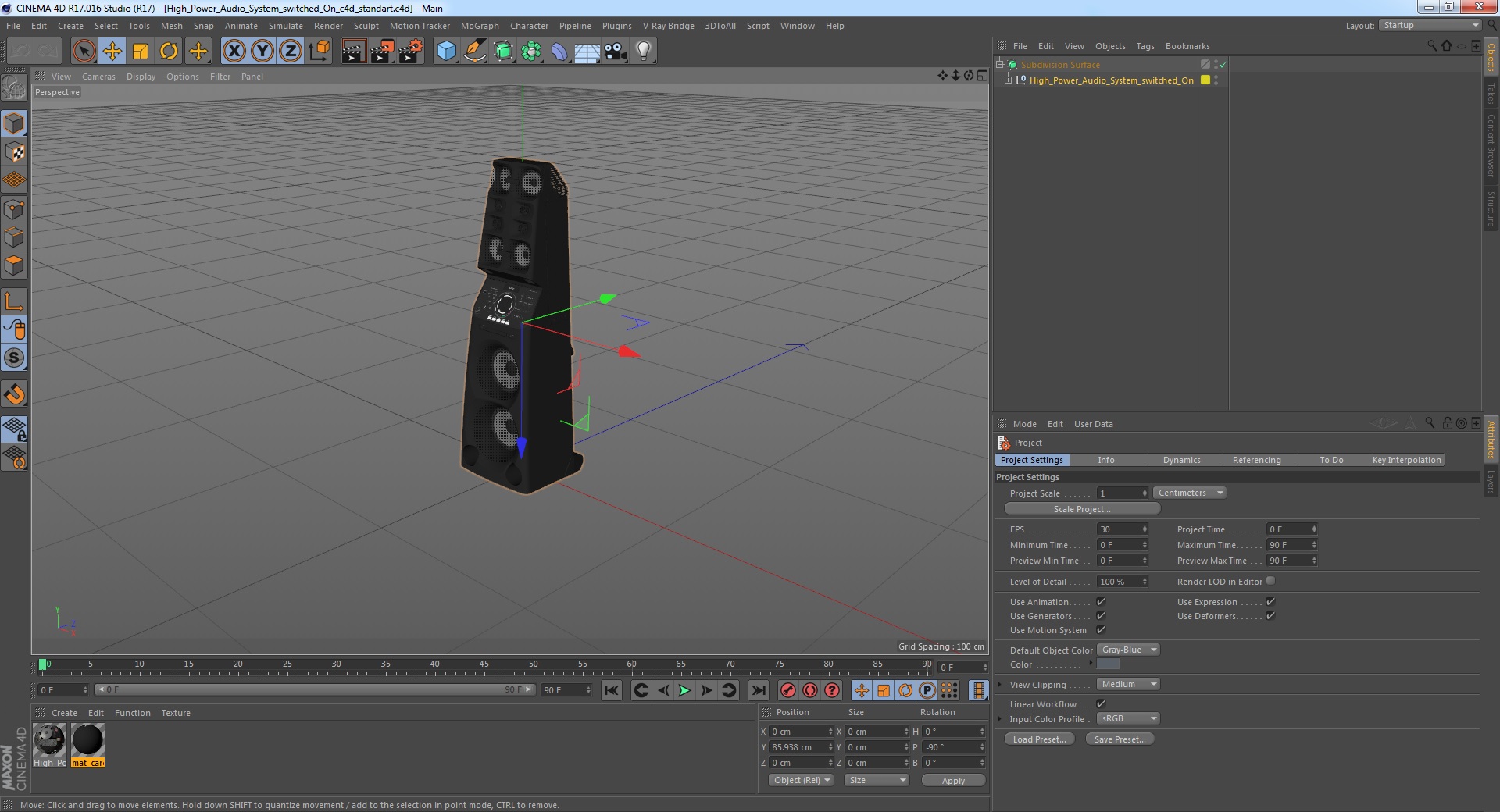Uncheck Use Generators
The width and height of the screenshot is (1500, 812).
tap(1101, 615)
